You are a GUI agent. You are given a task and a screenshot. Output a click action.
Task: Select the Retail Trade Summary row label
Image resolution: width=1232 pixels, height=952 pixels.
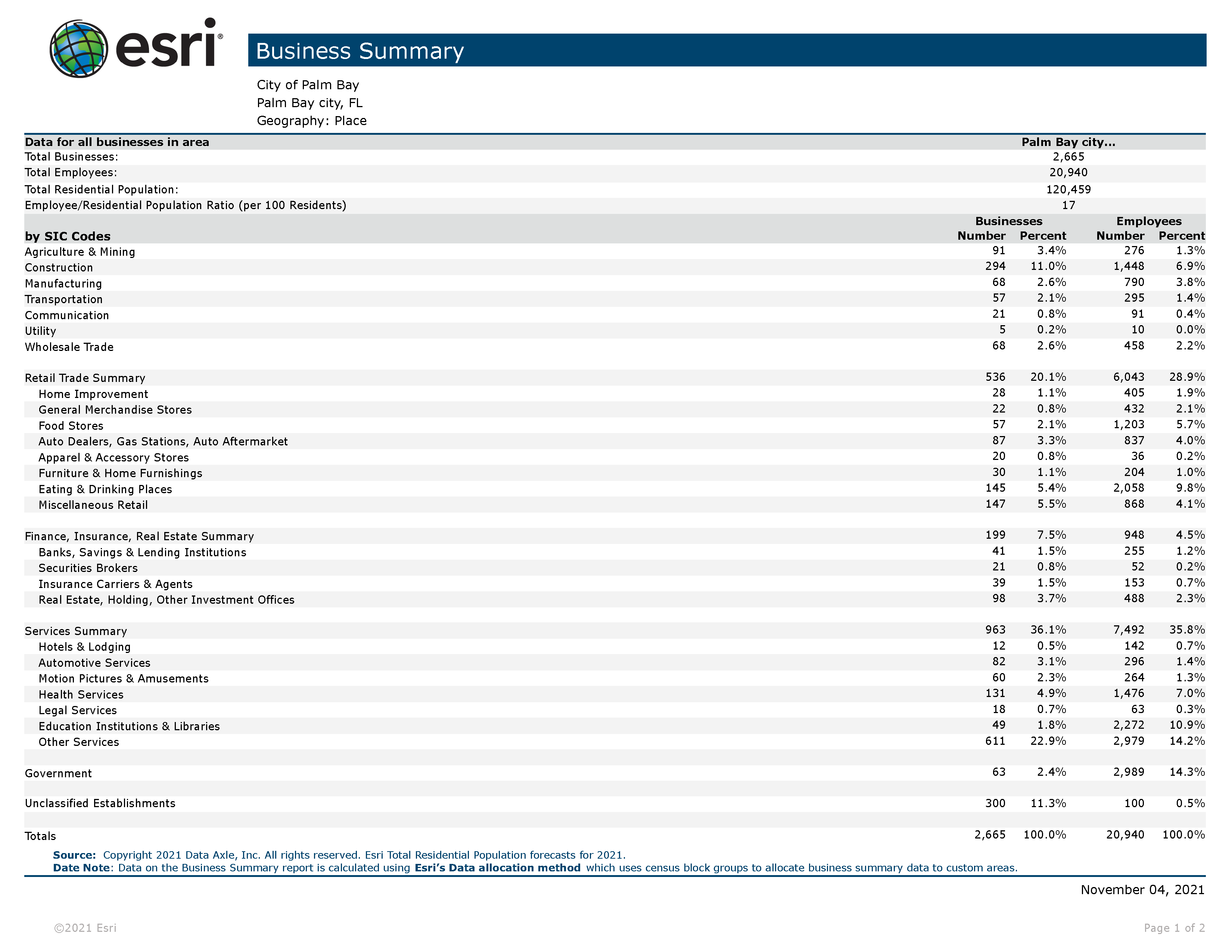click(x=85, y=378)
